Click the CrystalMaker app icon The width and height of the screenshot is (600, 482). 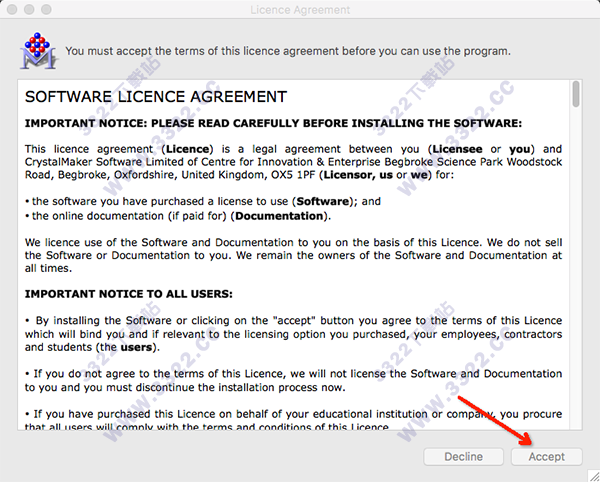pos(38,51)
